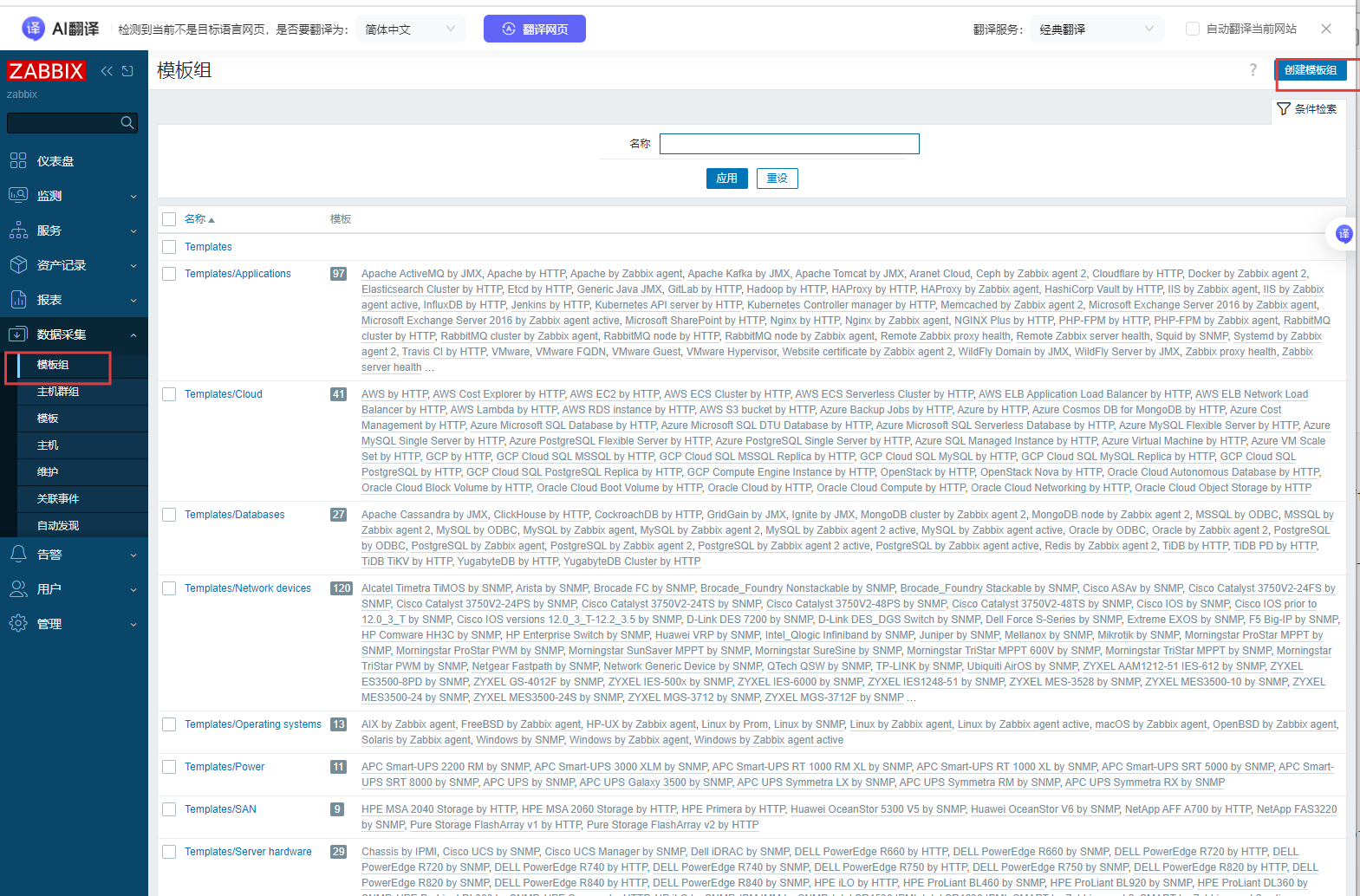This screenshot has width=1360, height=896.
Task: Click the 120 count badge for Network devices
Action: [x=342, y=588]
